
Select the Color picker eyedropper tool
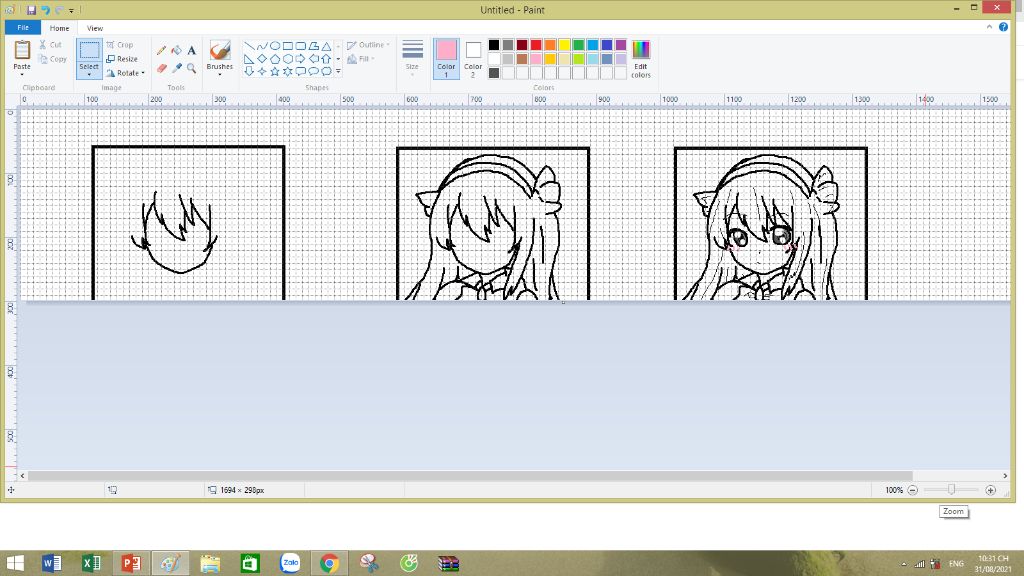[176, 68]
